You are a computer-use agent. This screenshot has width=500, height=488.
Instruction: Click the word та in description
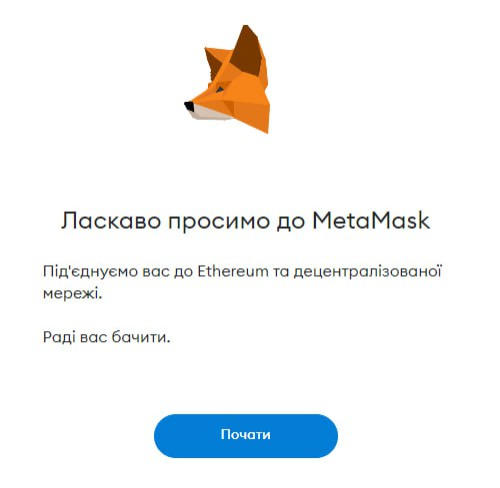tap(281, 272)
